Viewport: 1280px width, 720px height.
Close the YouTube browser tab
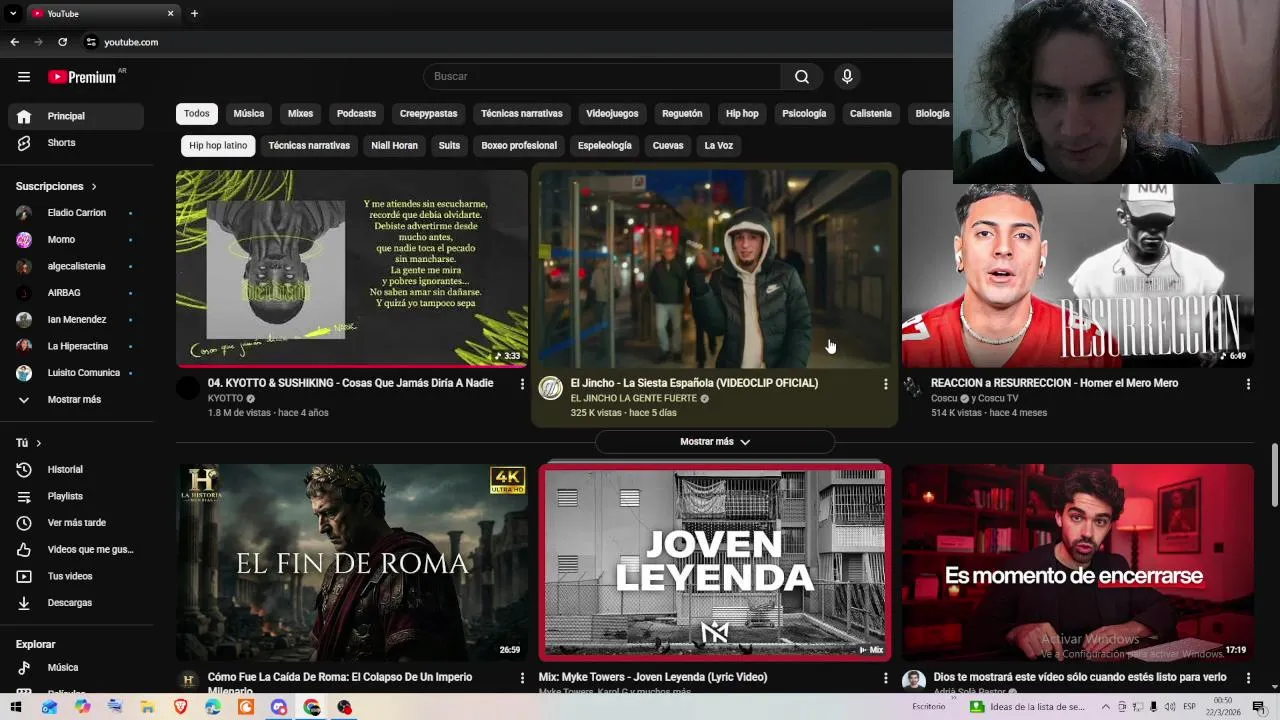[170, 13]
